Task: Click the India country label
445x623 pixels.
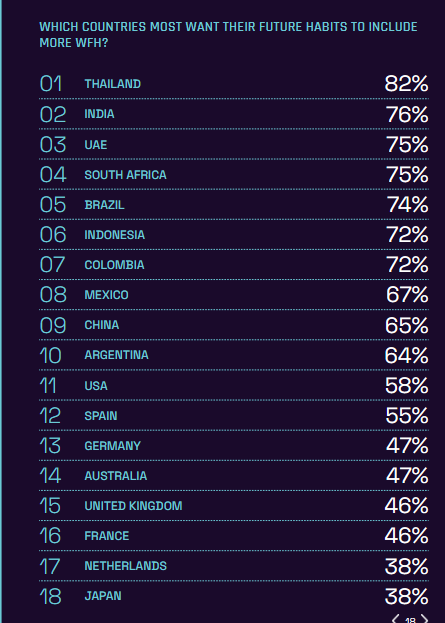Action: 99,114
